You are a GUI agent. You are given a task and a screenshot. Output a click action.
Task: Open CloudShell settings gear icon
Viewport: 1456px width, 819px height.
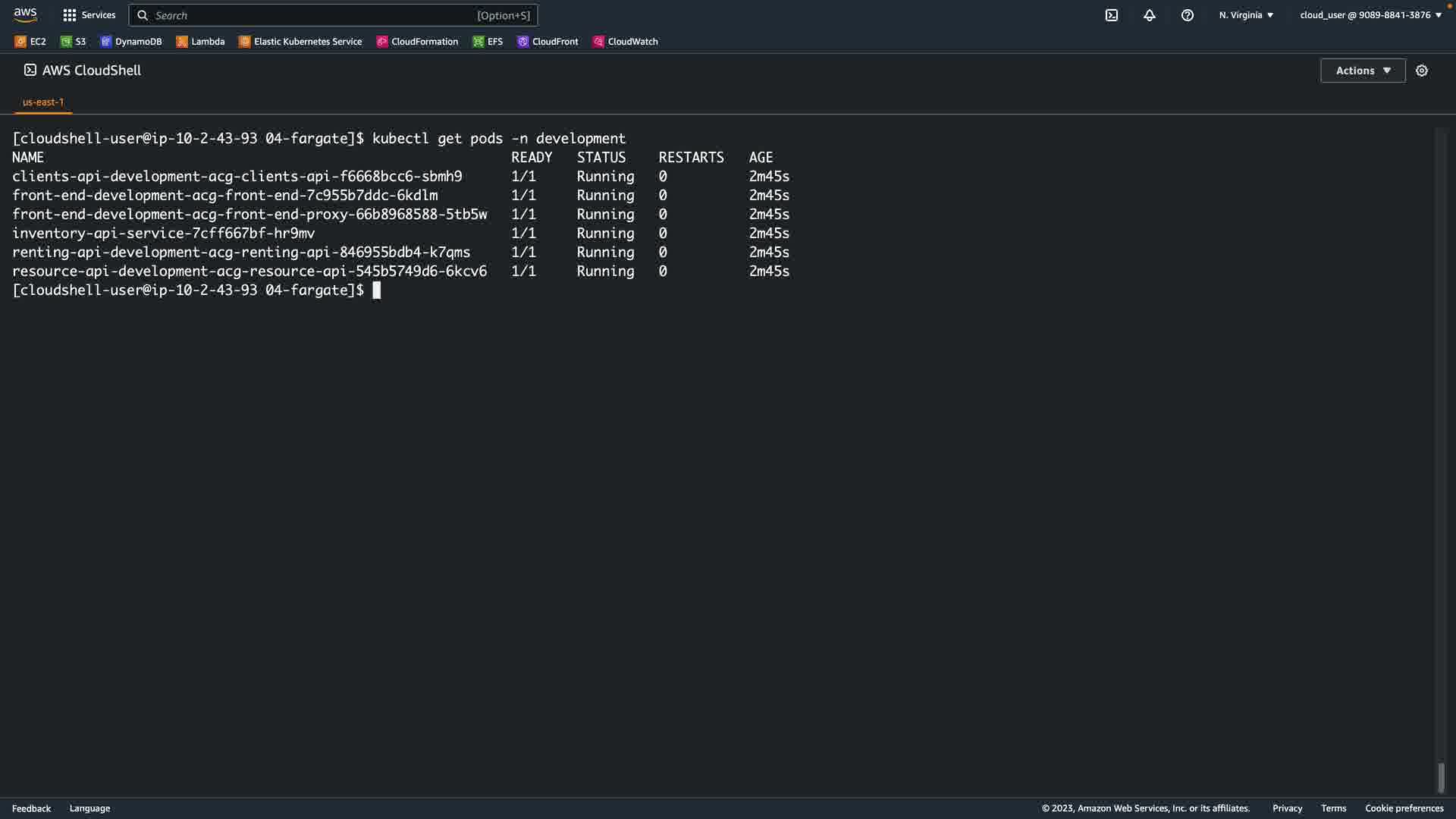pyautogui.click(x=1422, y=71)
